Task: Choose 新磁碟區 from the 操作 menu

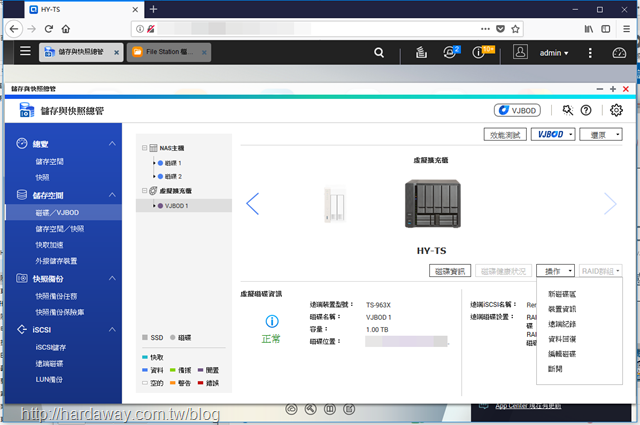Action: click(x=562, y=294)
